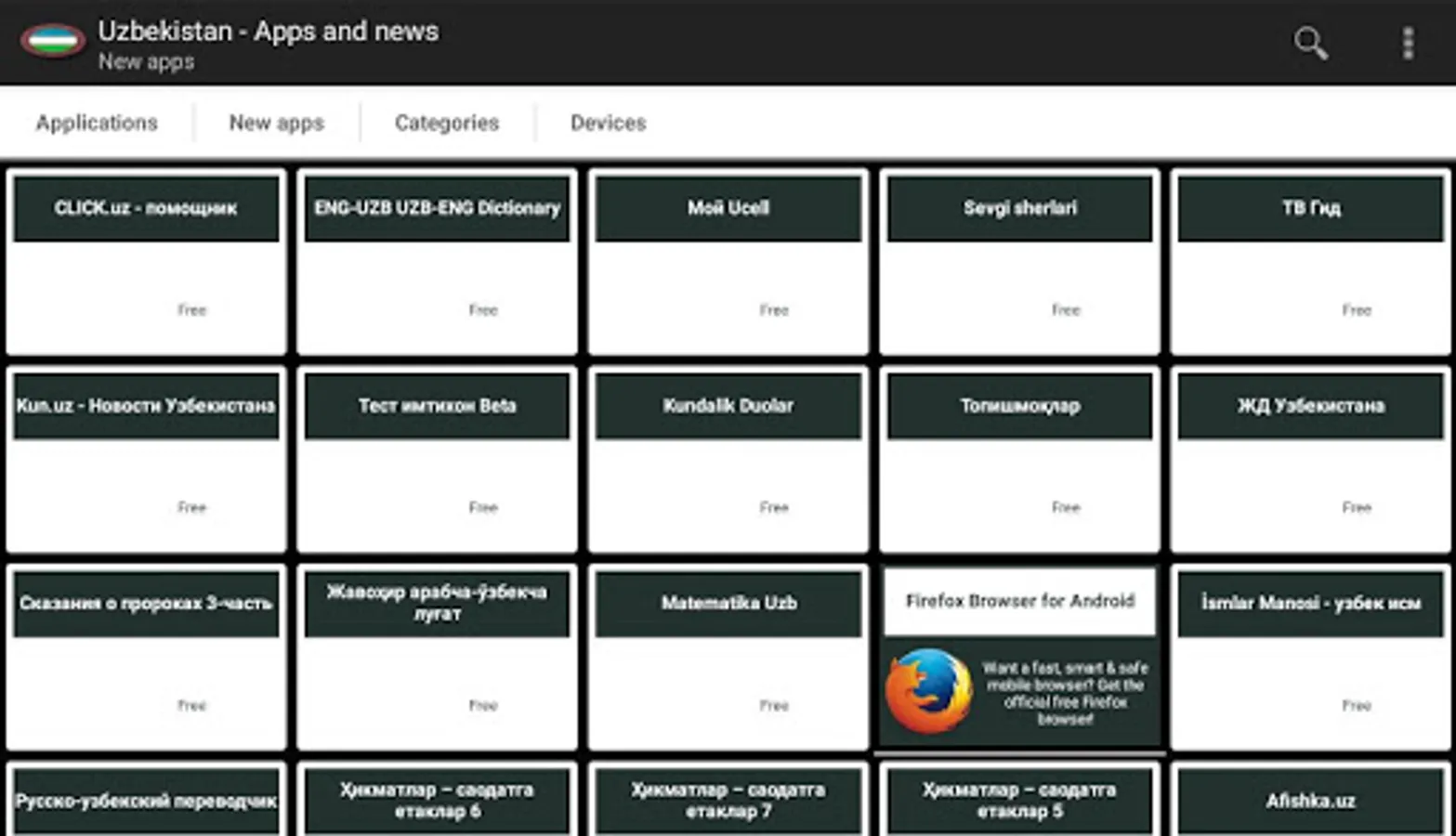Click Firefox ad description text
1456x836 pixels.
coord(1065,693)
